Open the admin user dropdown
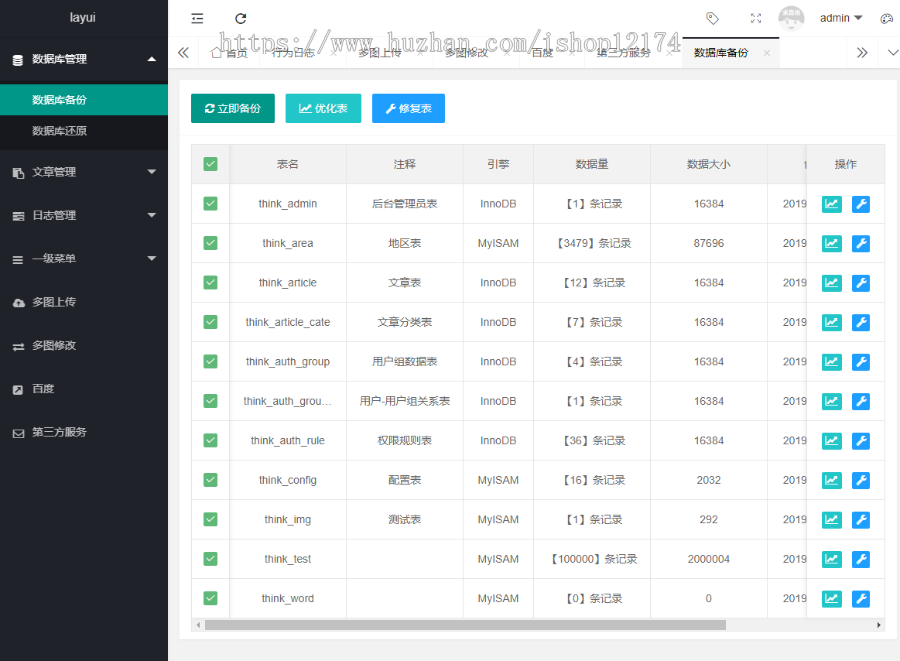Image resolution: width=900 pixels, height=661 pixels. (841, 18)
